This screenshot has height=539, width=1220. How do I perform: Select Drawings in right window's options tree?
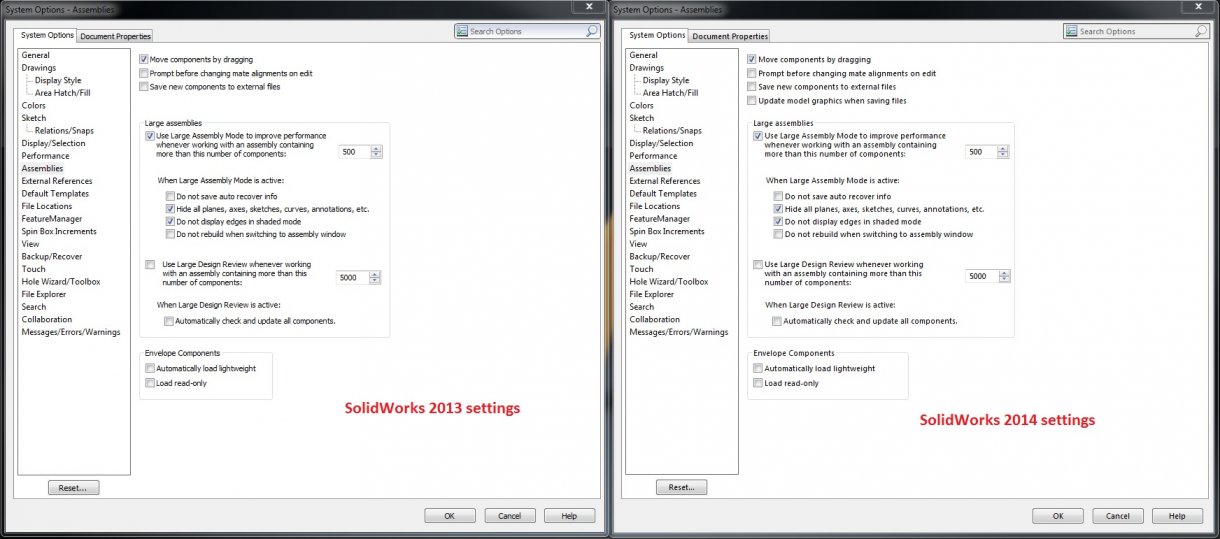click(646, 68)
